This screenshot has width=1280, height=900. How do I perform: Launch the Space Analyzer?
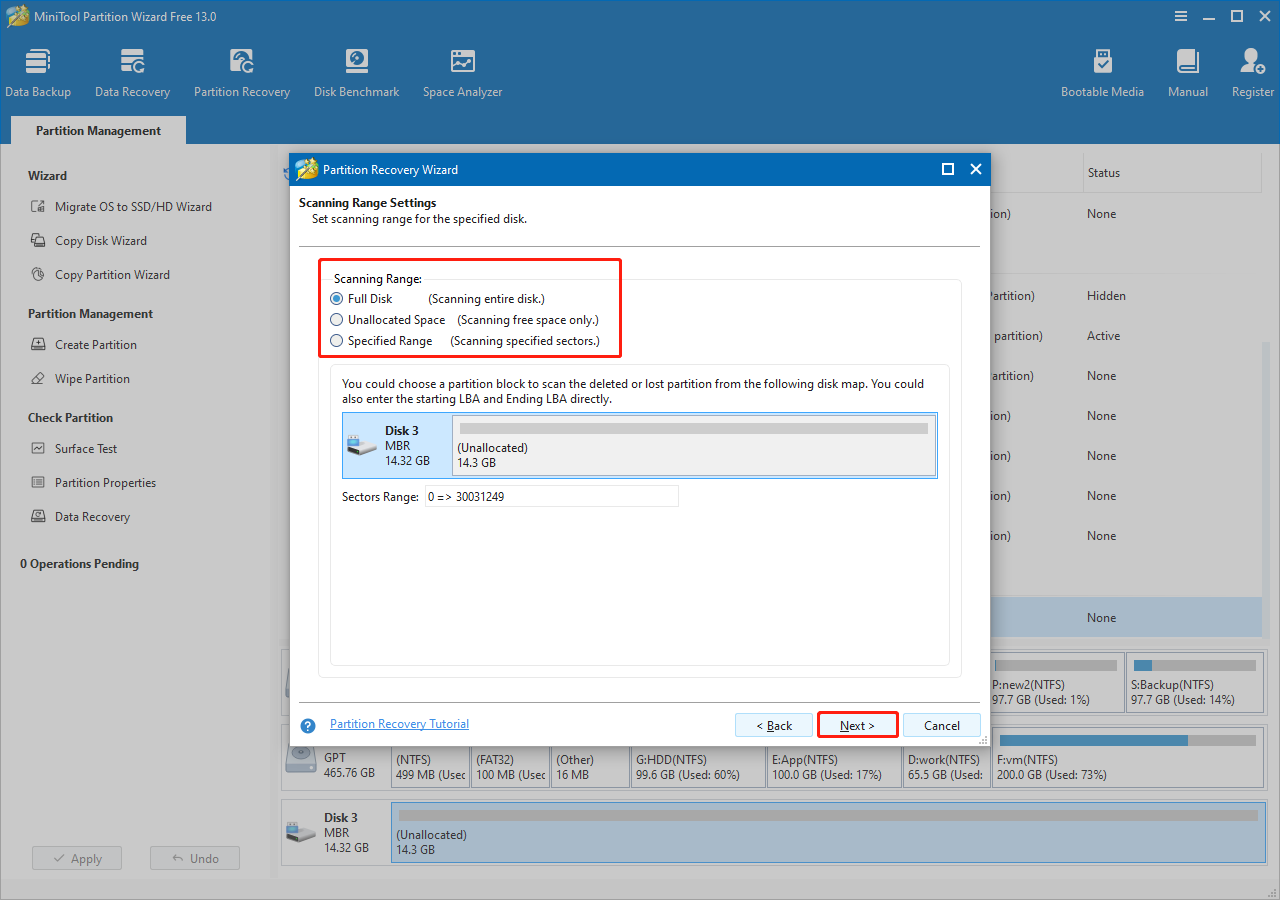pos(461,70)
